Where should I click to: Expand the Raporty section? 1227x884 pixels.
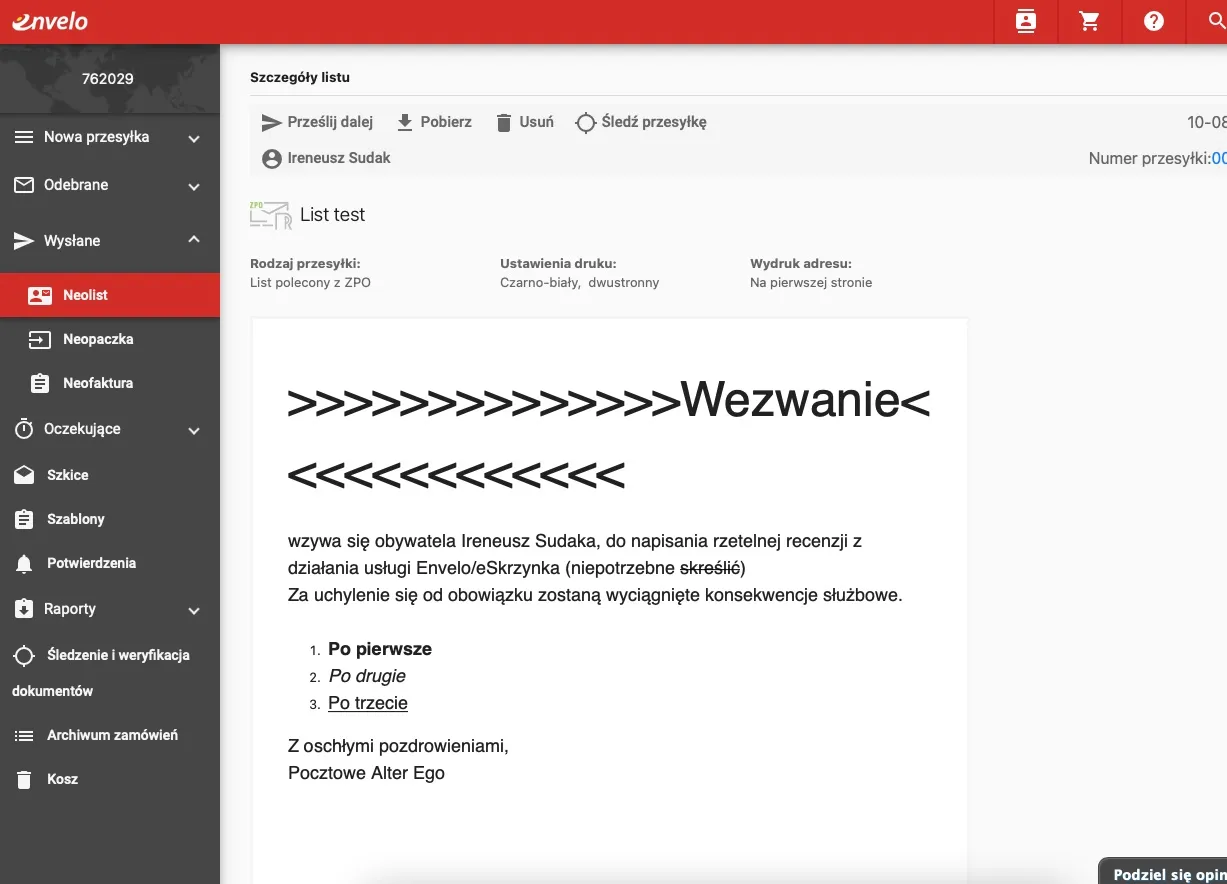(193, 610)
